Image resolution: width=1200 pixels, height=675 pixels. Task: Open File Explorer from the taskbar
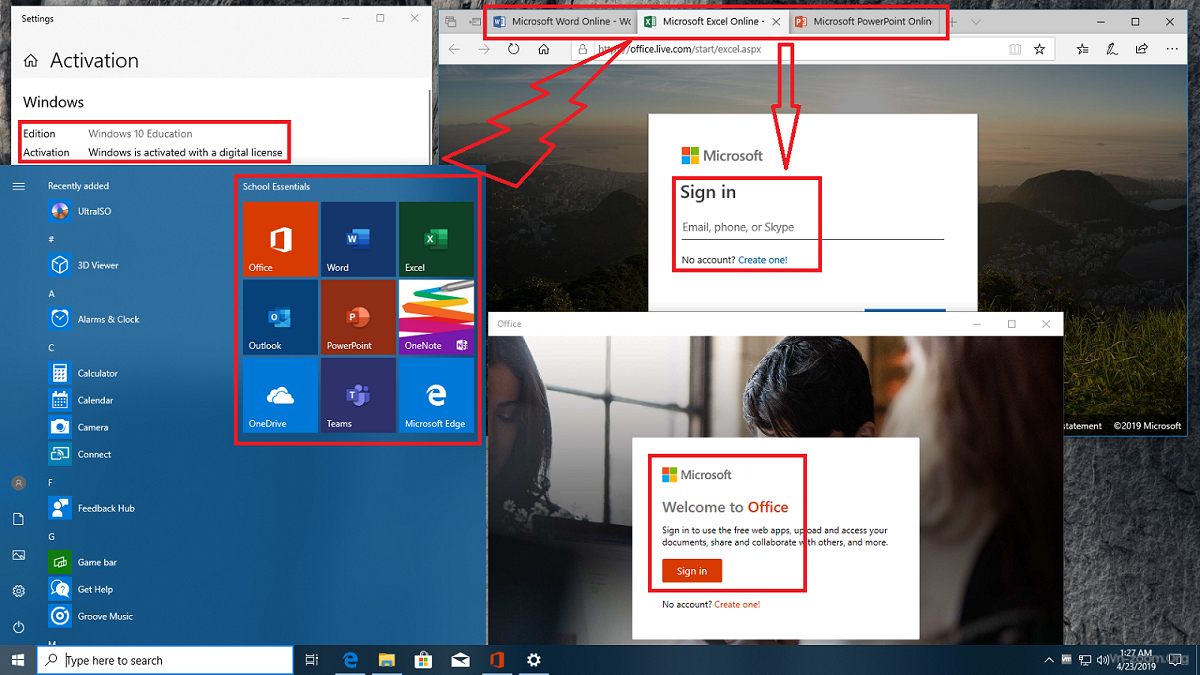pyautogui.click(x=387, y=660)
